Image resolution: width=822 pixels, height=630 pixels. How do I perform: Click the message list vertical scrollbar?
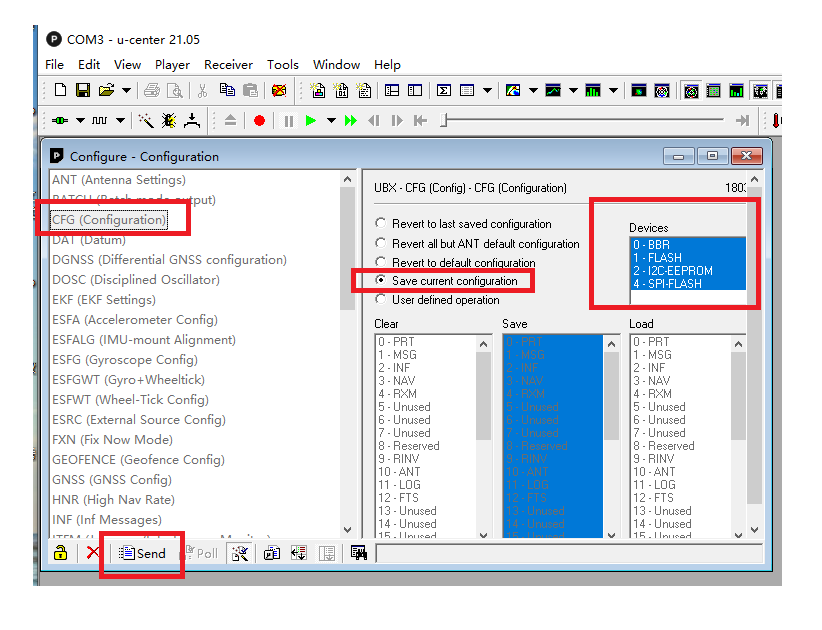347,354
